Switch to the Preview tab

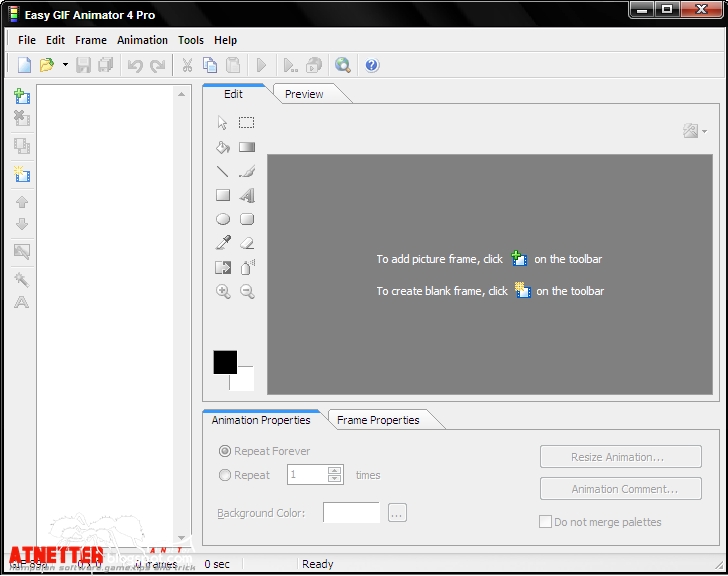pyautogui.click(x=304, y=94)
